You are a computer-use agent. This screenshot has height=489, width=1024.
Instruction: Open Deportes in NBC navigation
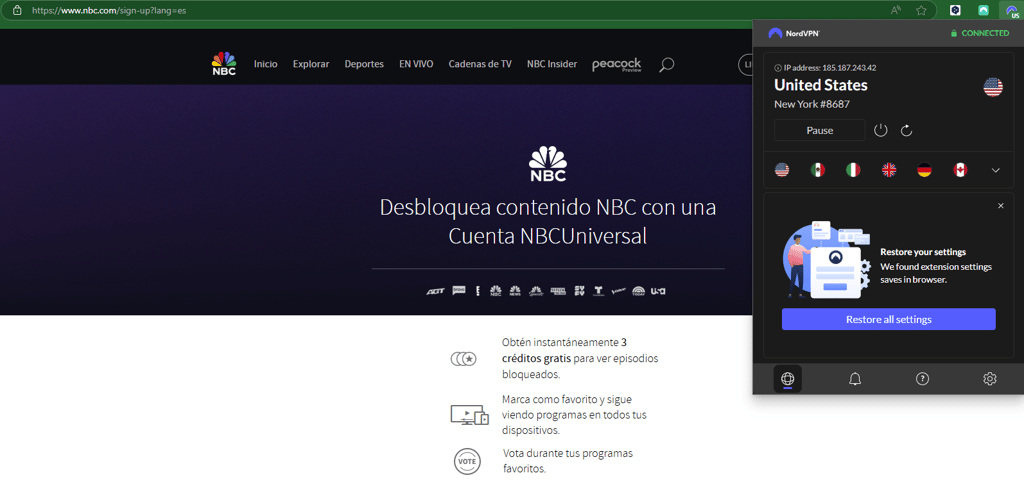coord(364,64)
